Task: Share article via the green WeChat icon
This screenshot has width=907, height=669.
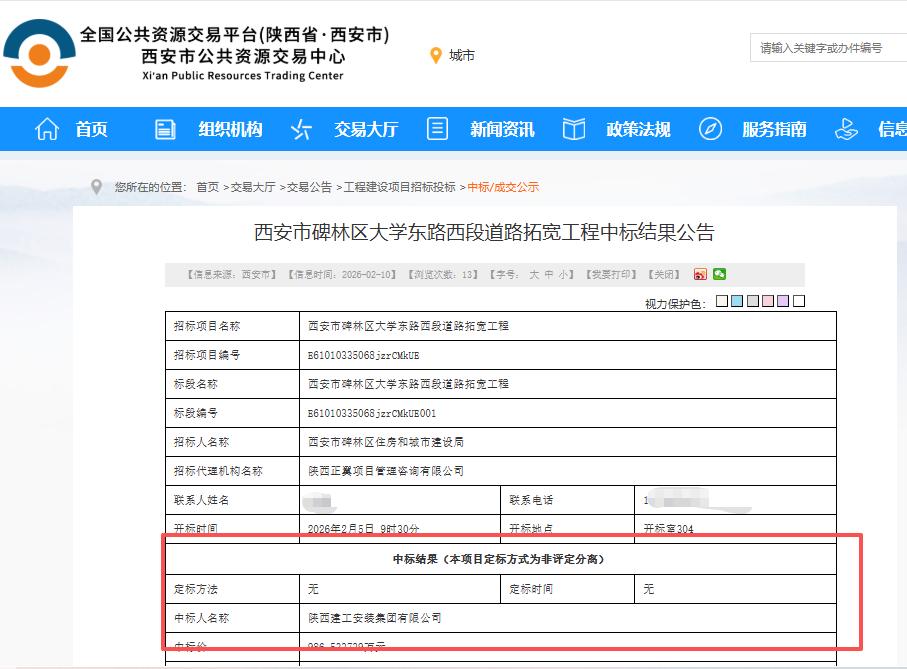Action: point(720,274)
